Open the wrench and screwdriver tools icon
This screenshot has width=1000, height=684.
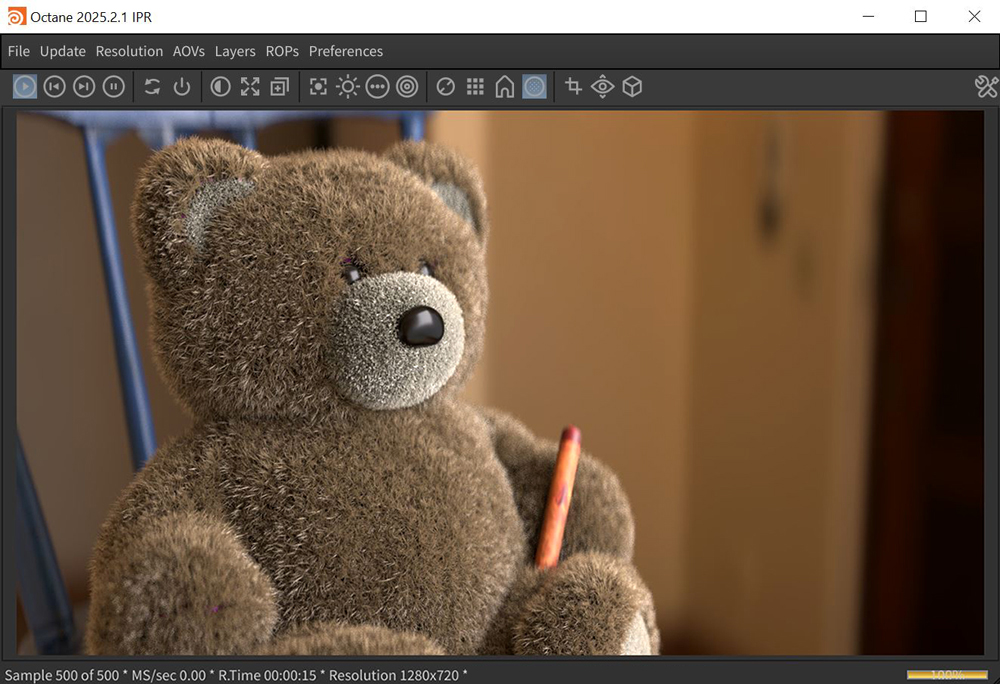(x=986, y=87)
